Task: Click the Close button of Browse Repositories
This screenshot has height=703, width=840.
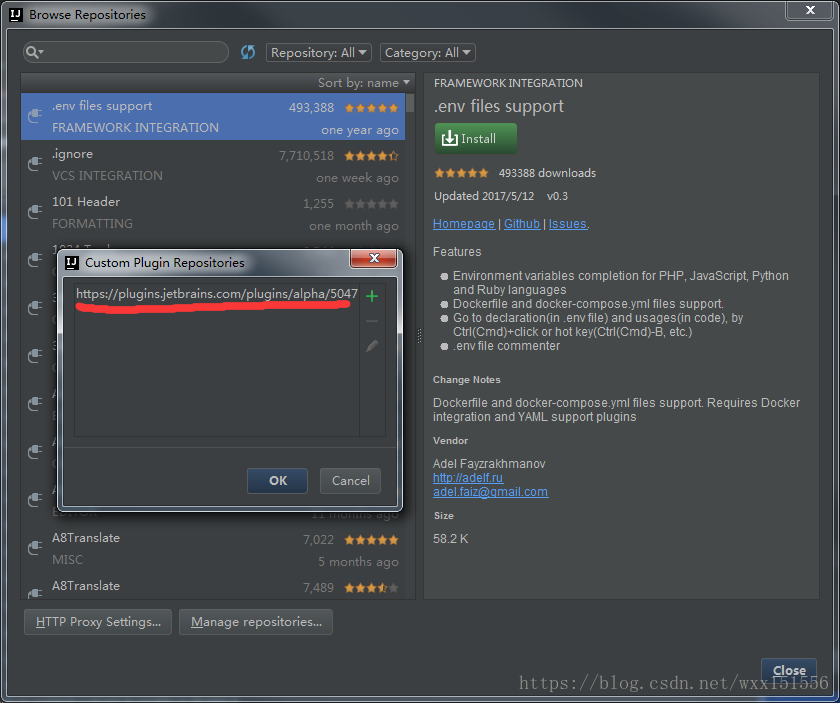Action: 789,670
